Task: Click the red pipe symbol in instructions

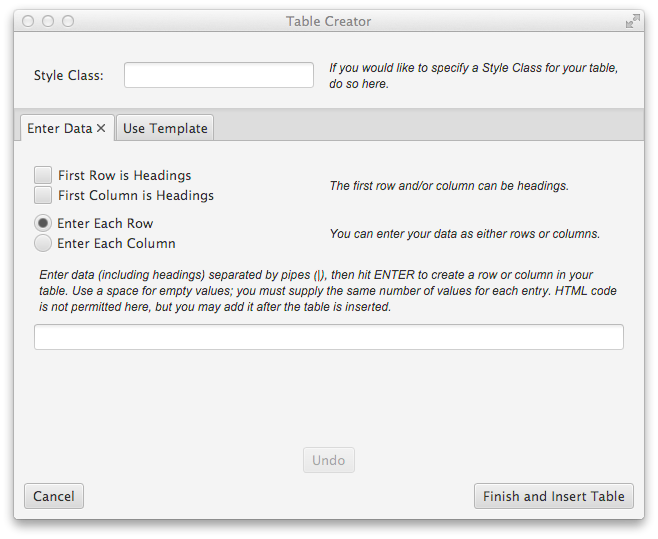Action: pyautogui.click(x=318, y=275)
